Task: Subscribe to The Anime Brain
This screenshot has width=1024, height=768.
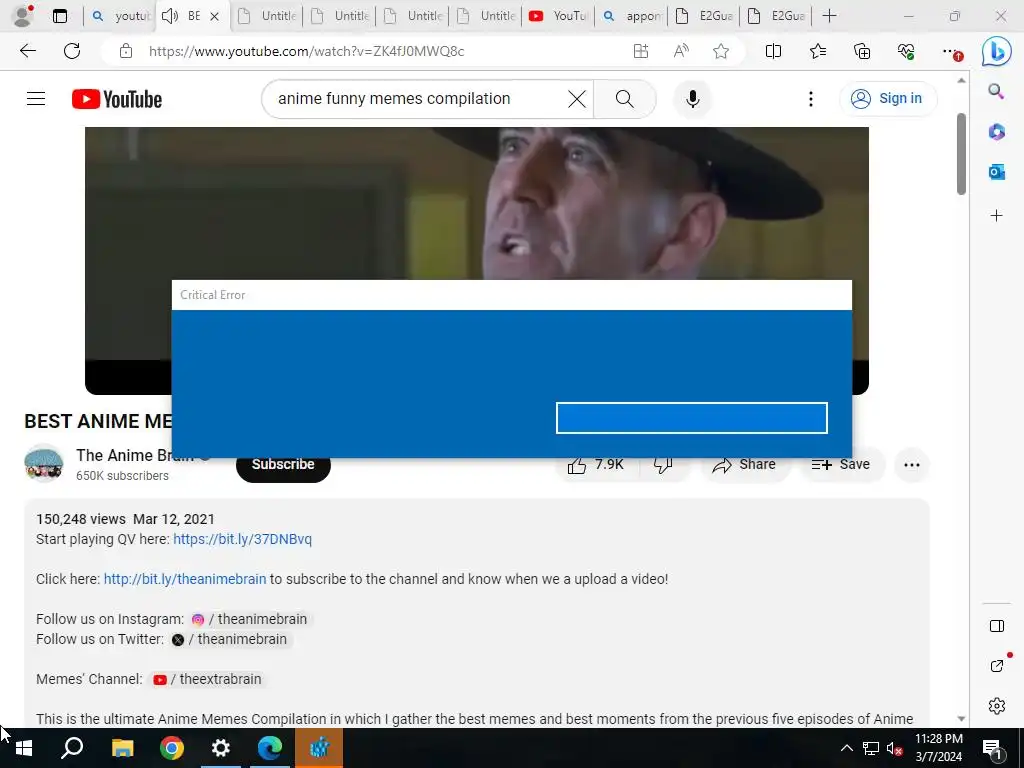Action: click(x=283, y=464)
